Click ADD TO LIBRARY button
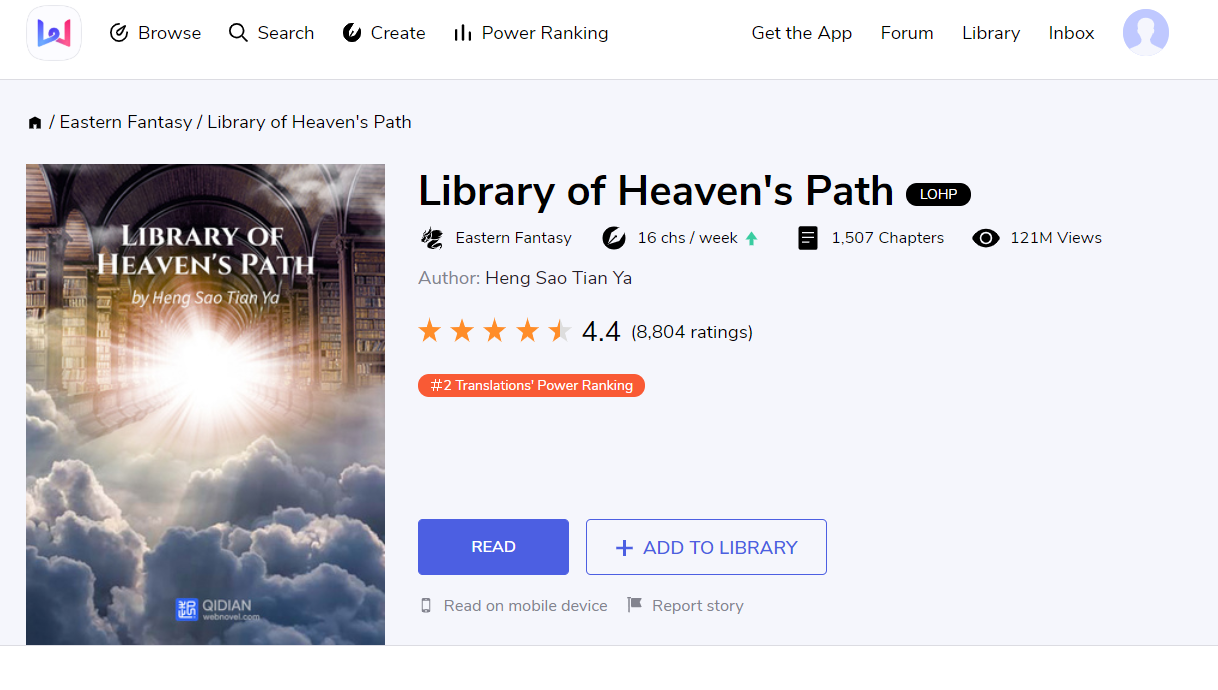 706,547
